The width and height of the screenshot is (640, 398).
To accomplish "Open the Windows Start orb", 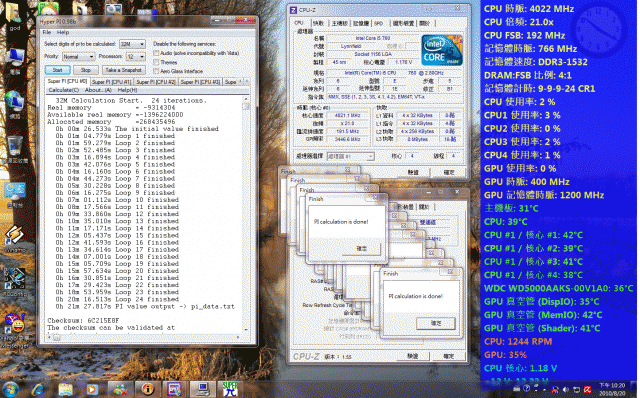I will [10, 389].
